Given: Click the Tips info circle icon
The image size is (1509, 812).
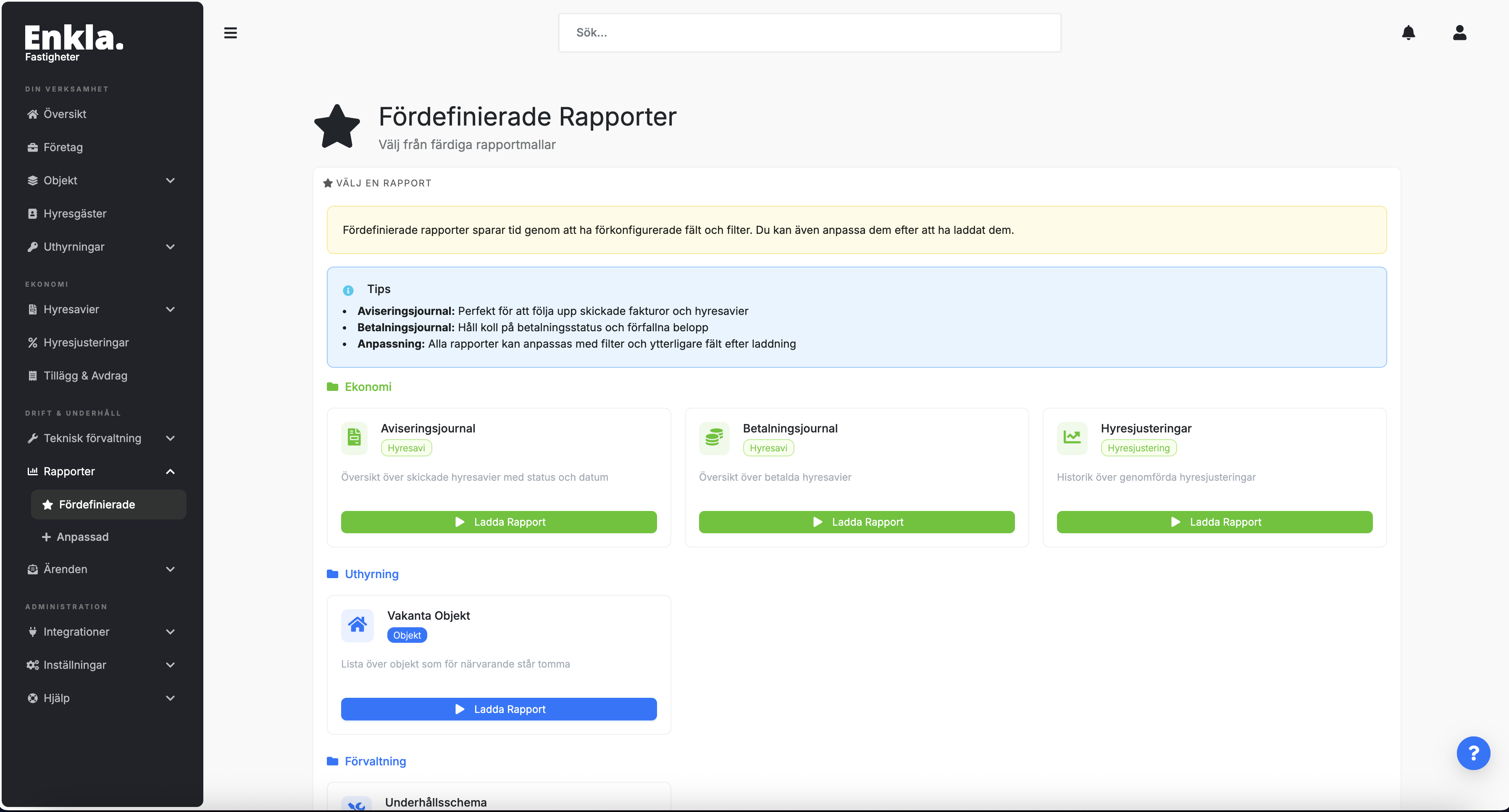Looking at the screenshot, I should (348, 291).
